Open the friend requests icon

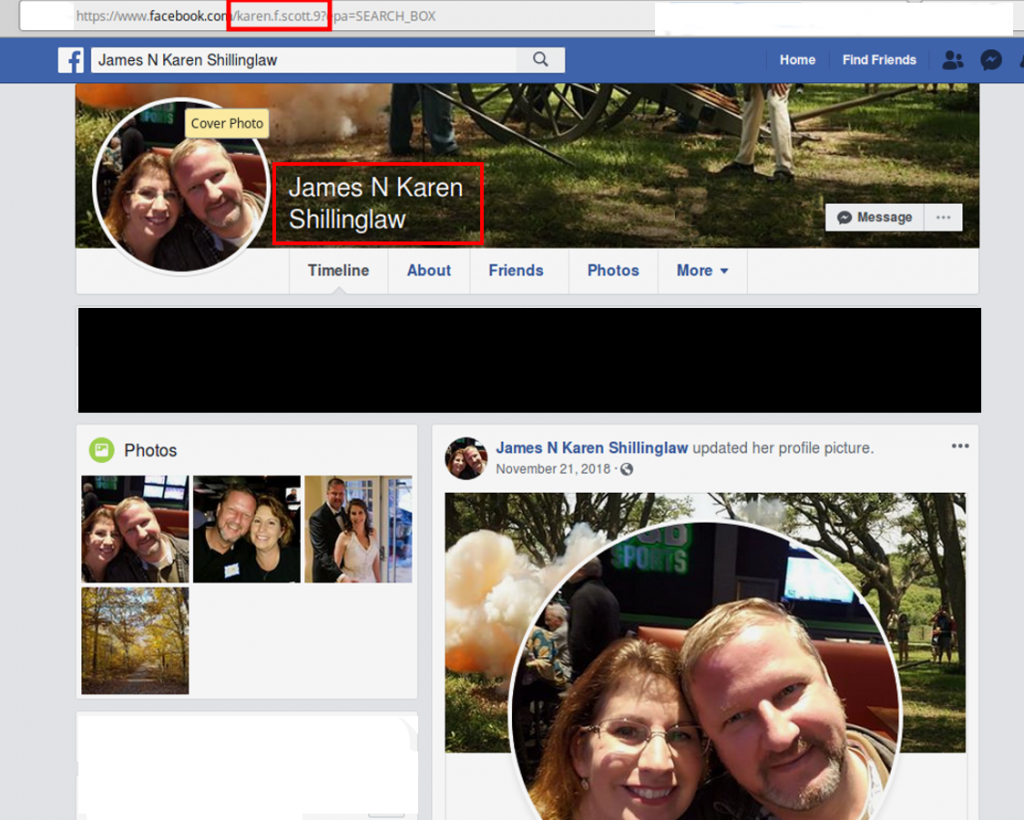point(952,60)
